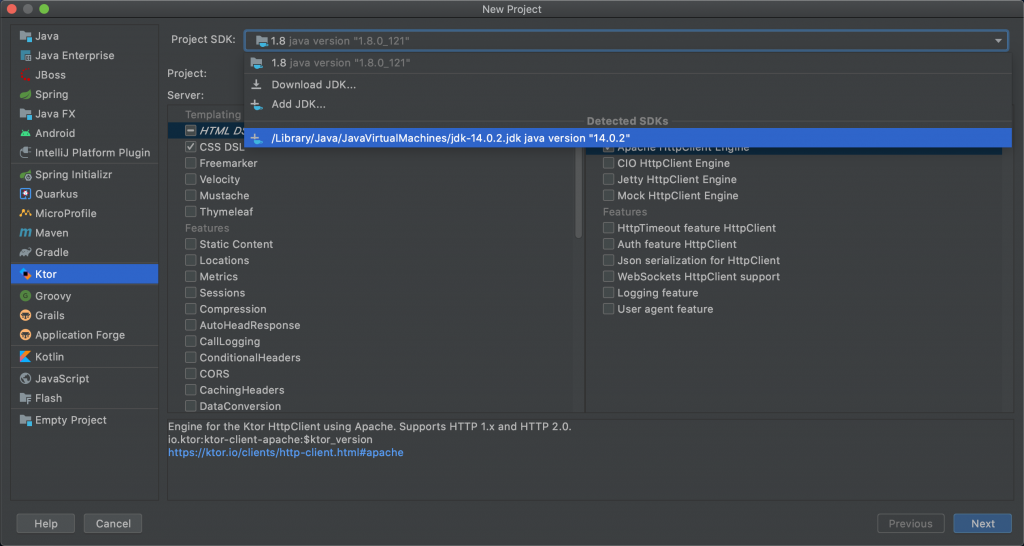
Task: Enable CallLogging feature
Action: 191,341
